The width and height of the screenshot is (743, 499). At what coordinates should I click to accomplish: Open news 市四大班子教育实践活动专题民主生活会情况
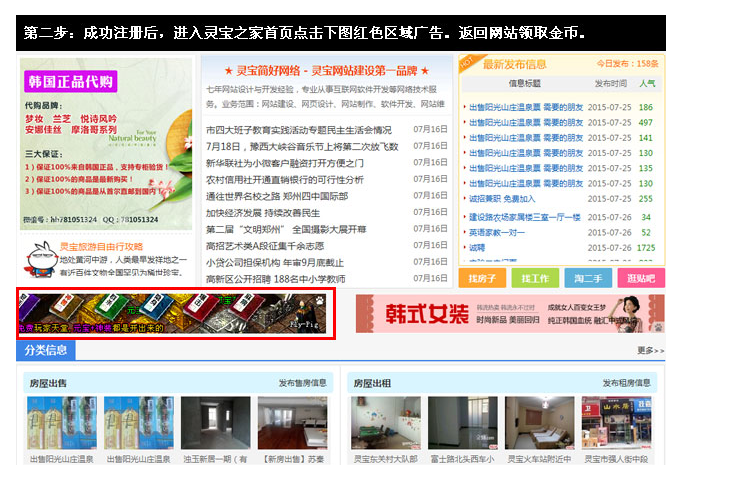299,129
